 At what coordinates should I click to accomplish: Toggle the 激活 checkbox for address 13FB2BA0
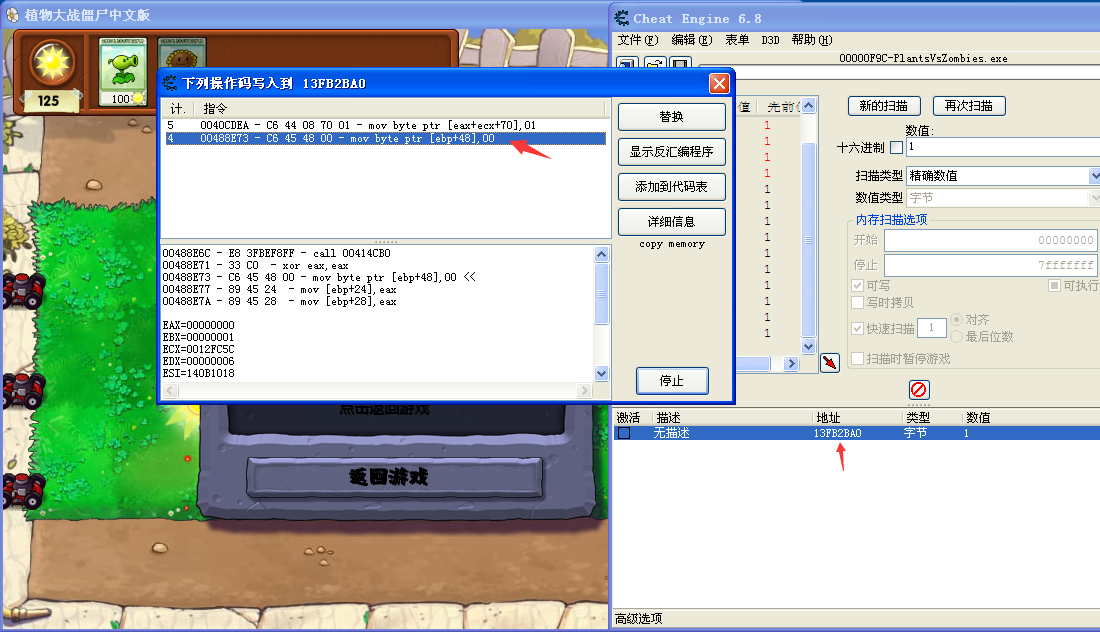[x=624, y=433]
